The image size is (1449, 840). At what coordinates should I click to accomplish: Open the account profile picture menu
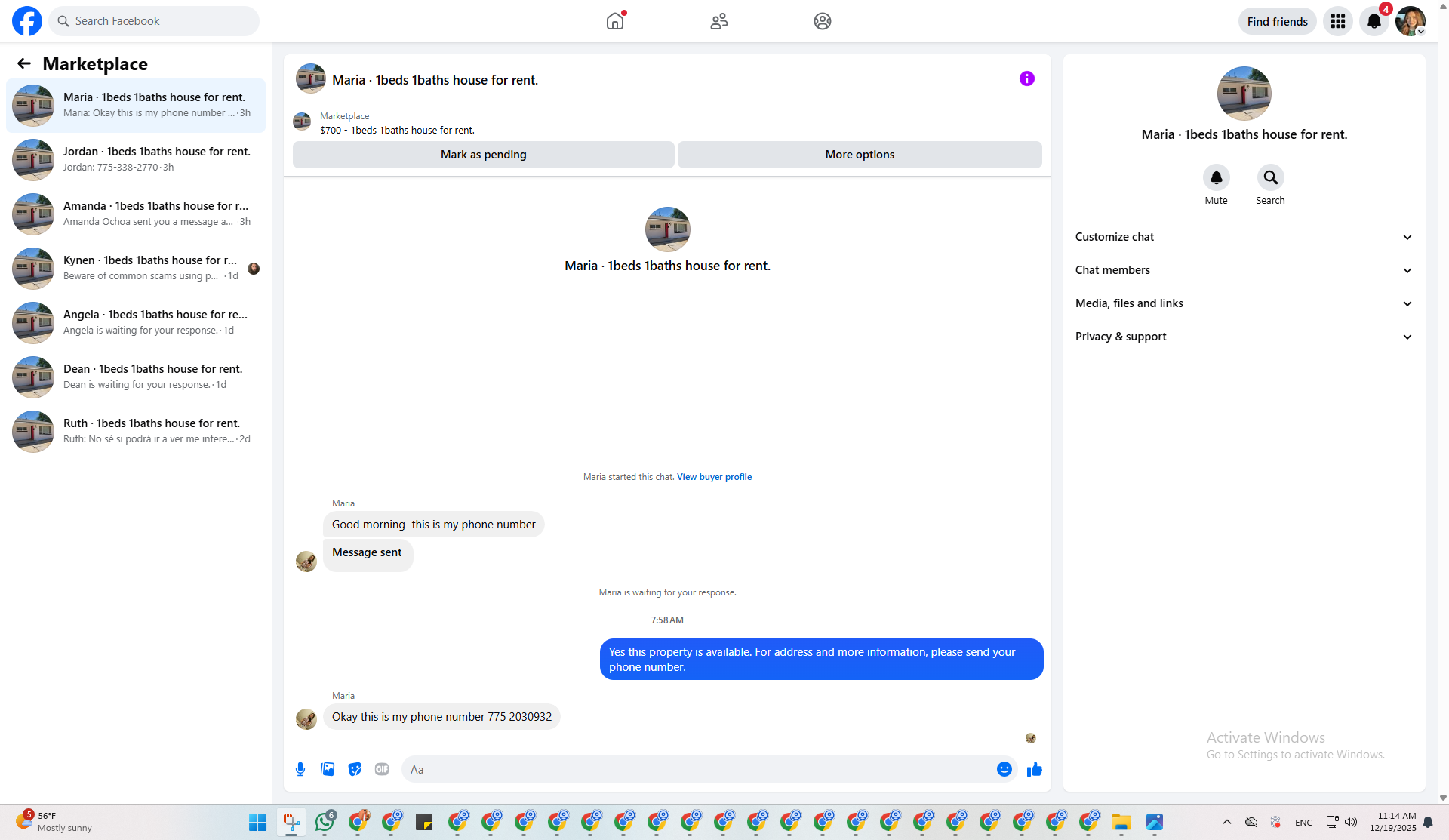click(1411, 21)
